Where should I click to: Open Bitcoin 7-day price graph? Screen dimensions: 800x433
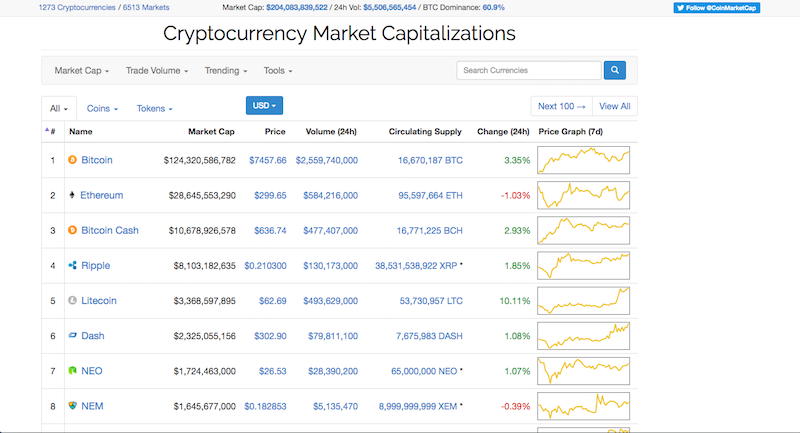[584, 160]
